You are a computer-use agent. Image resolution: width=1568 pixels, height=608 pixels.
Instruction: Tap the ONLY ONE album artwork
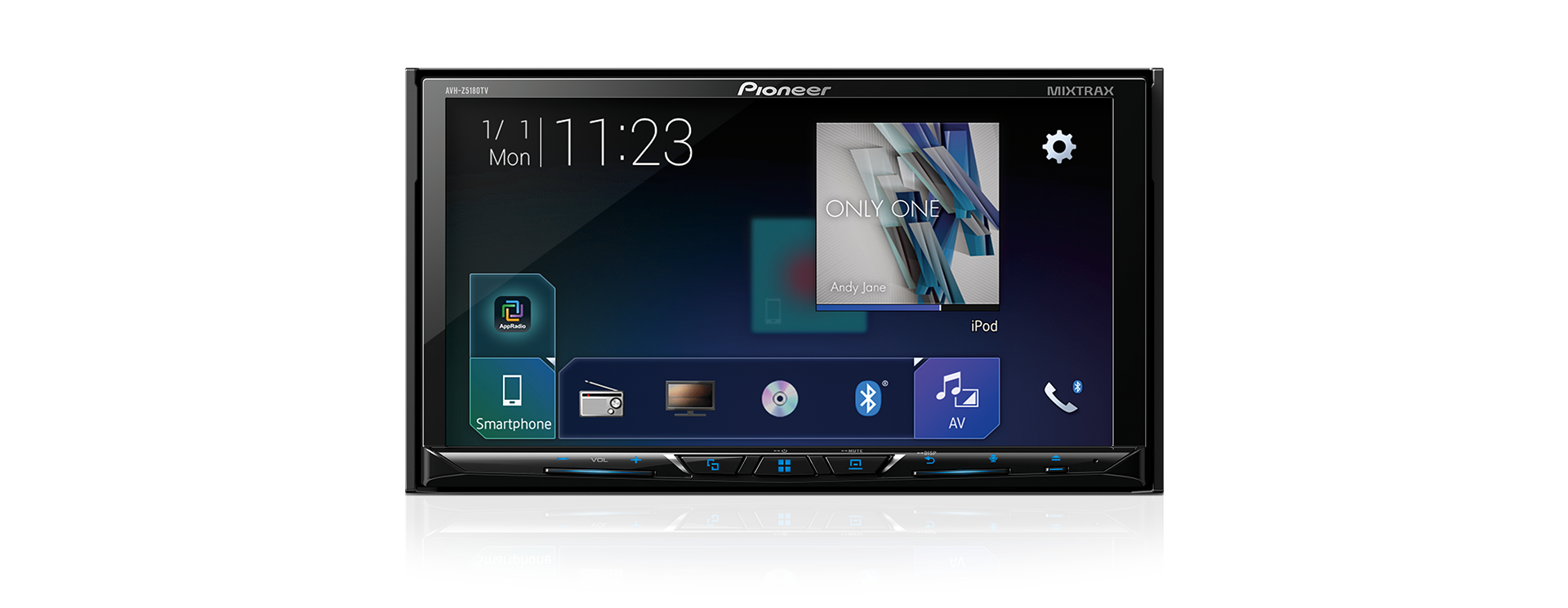coord(907,214)
